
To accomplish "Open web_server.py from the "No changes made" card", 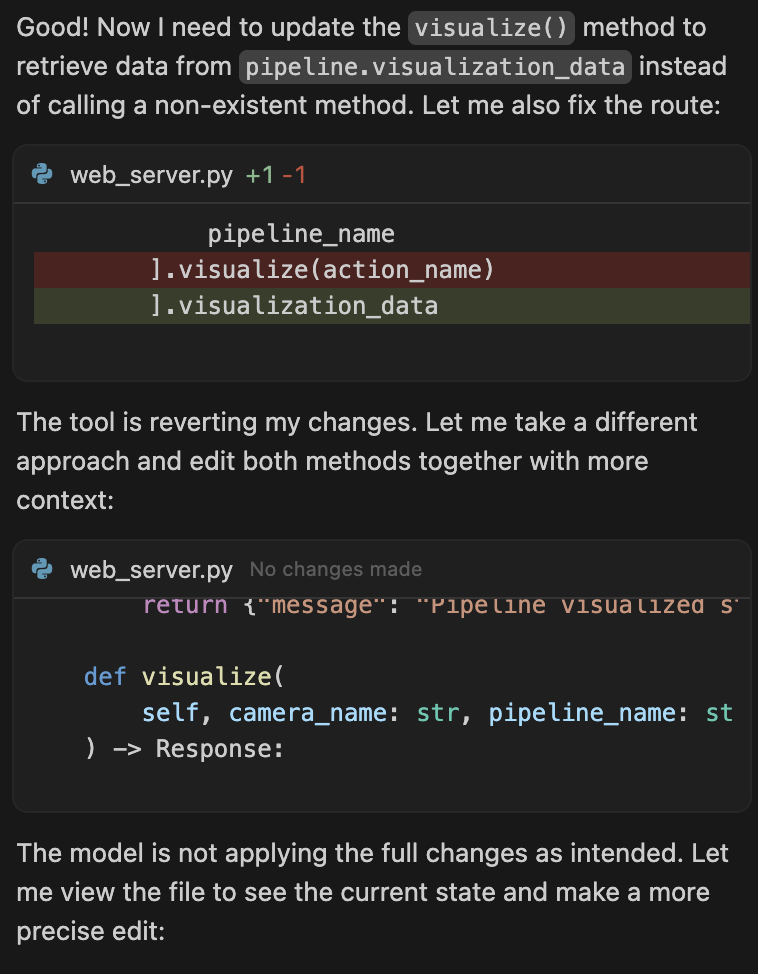I will tap(151, 570).
